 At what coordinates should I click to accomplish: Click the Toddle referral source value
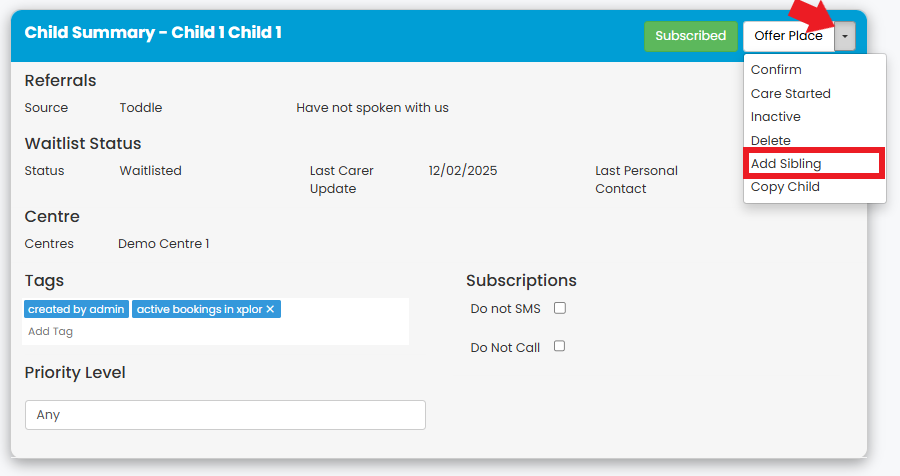pos(141,107)
